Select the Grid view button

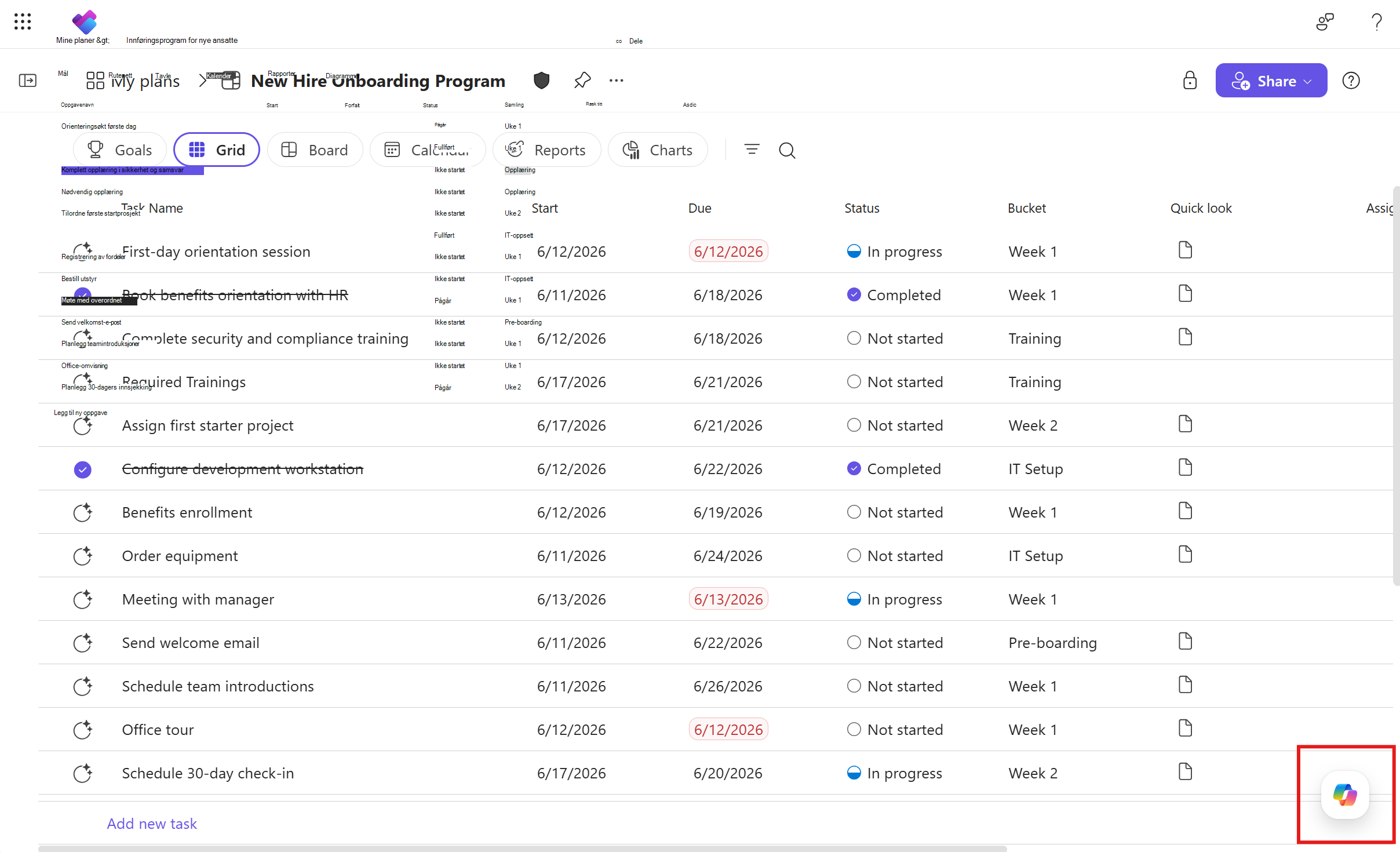pos(217,150)
